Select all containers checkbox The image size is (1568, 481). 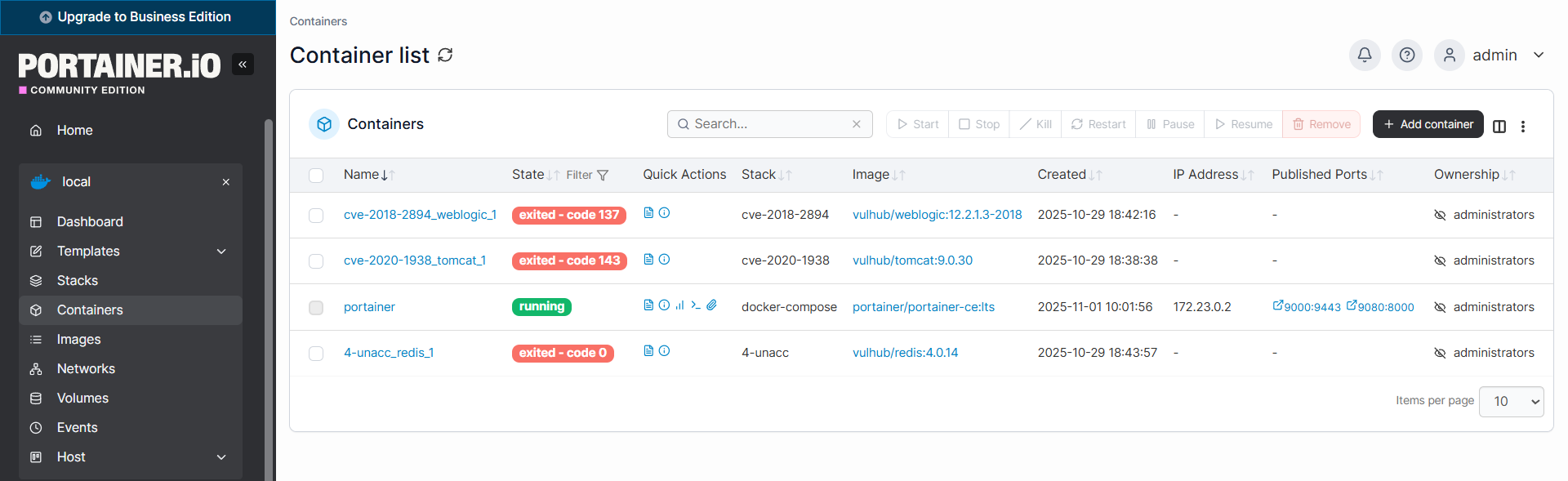tap(316, 176)
